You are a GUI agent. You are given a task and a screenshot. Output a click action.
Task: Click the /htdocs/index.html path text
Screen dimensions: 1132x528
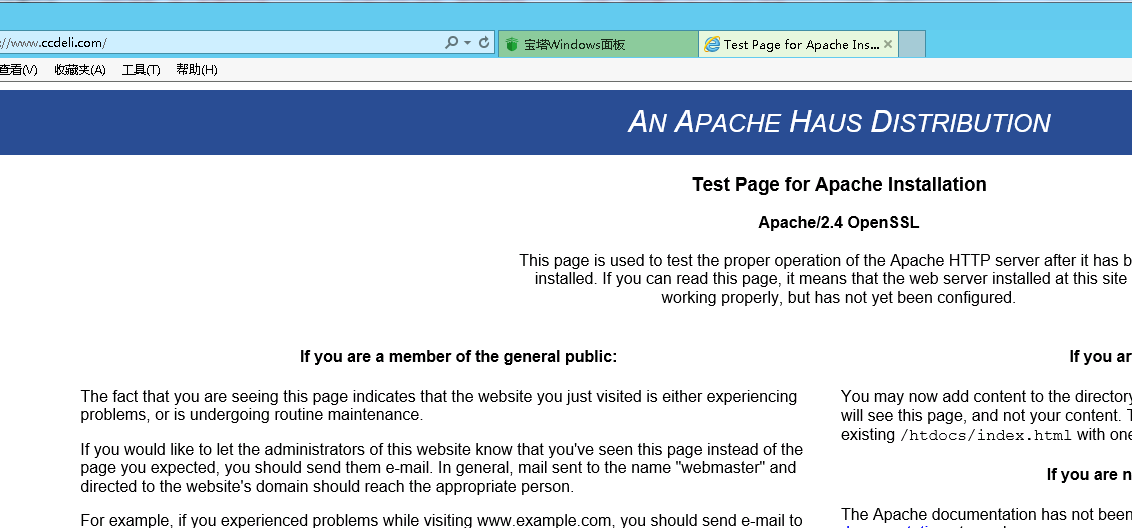click(x=985, y=436)
